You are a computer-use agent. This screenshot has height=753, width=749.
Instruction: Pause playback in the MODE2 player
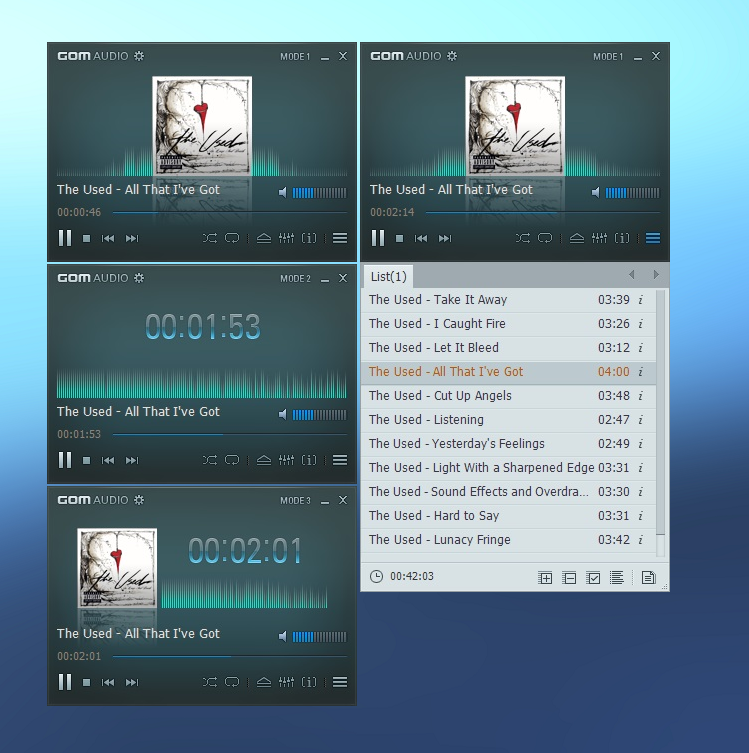65,460
